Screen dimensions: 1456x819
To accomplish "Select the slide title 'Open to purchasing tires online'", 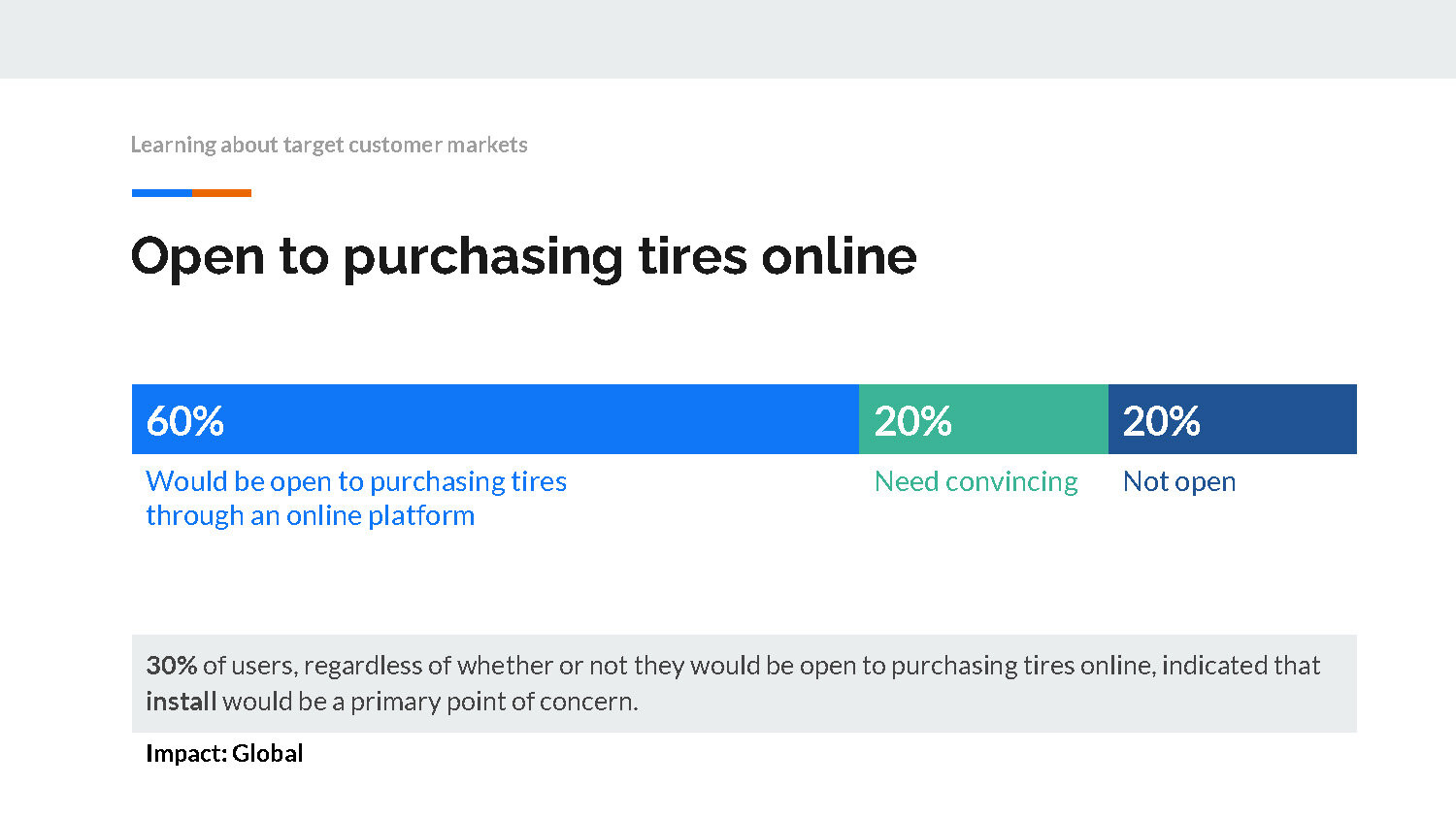I will [523, 256].
